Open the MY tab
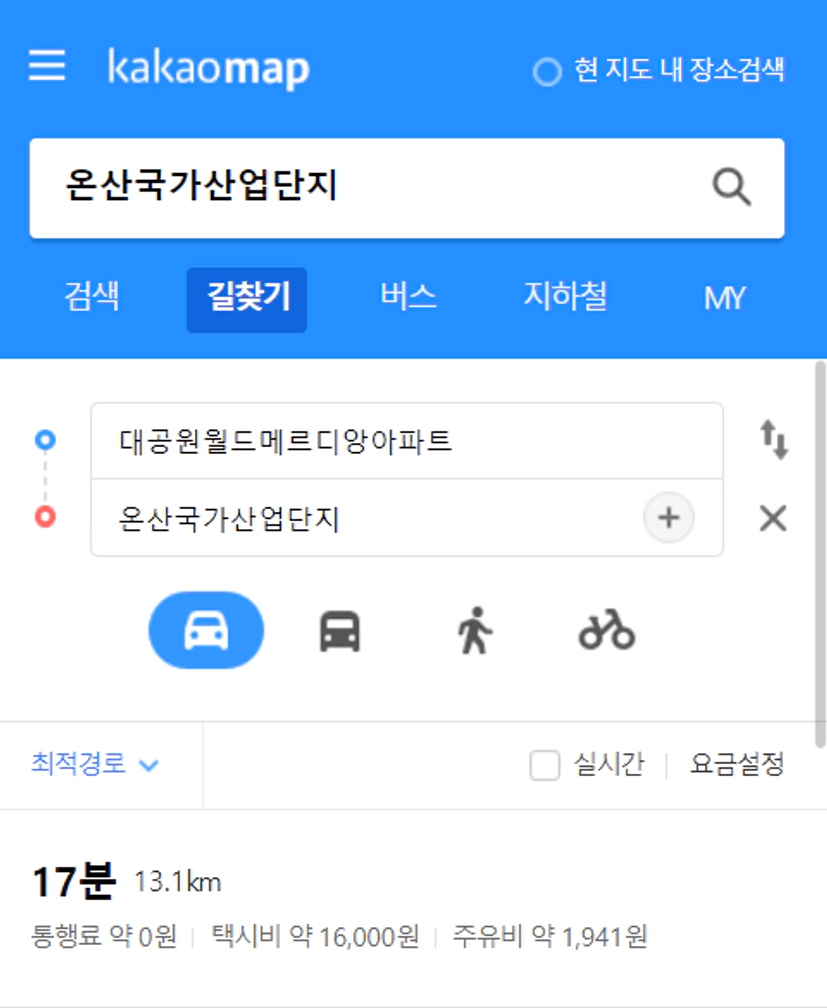 pyautogui.click(x=725, y=298)
